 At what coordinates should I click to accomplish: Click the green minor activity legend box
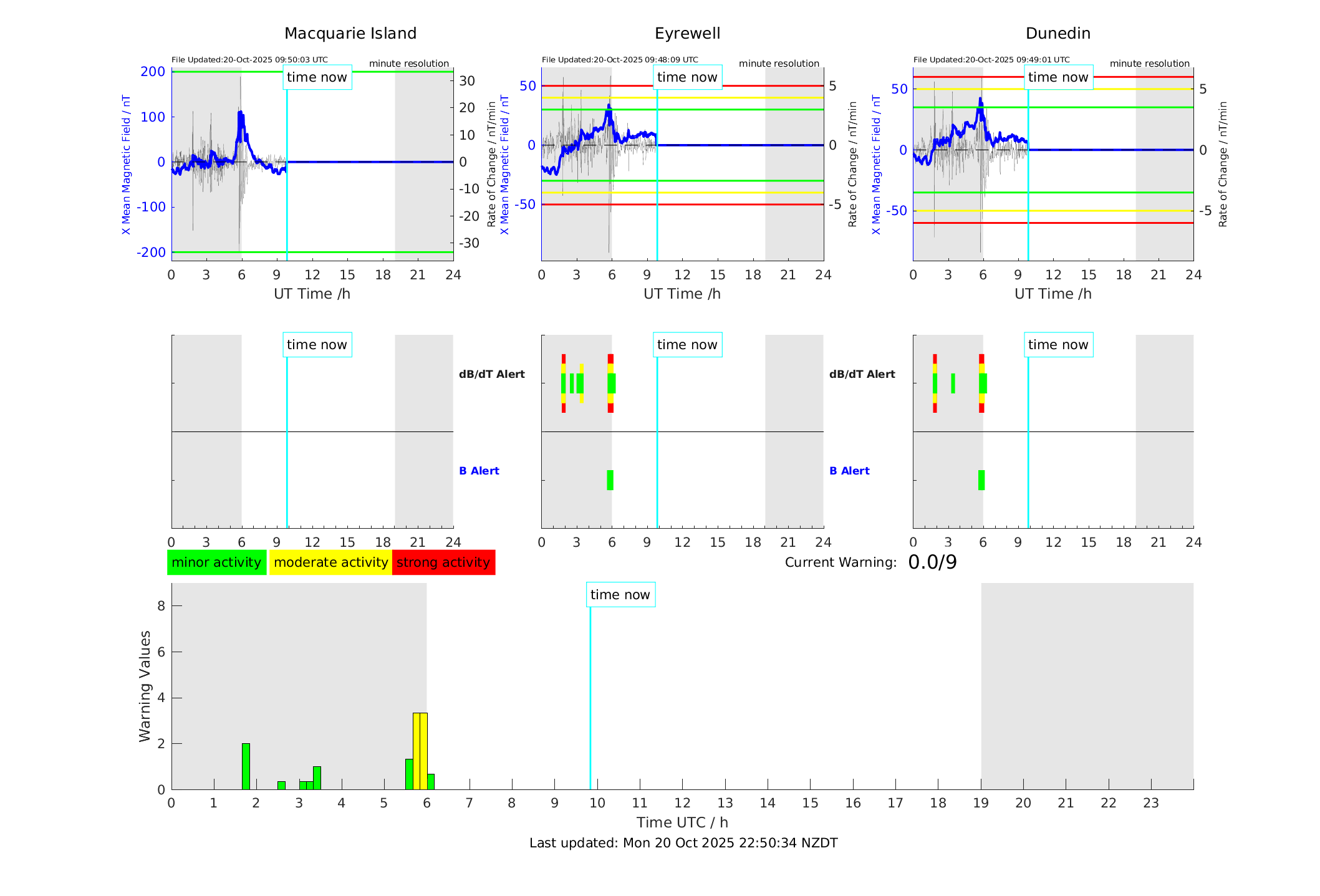[x=216, y=562]
